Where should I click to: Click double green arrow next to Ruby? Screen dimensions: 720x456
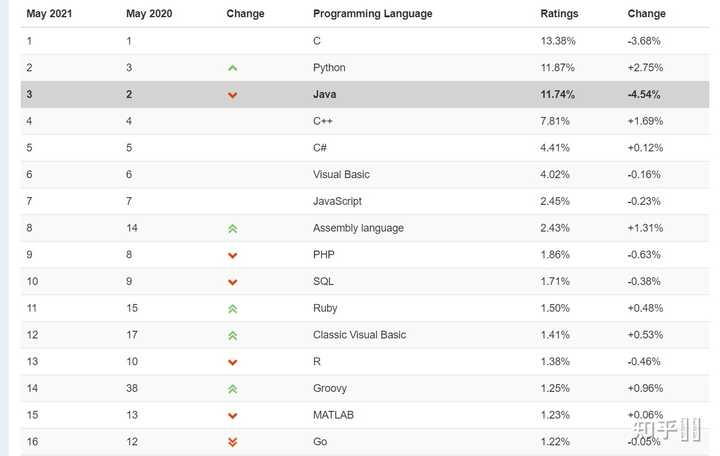click(232, 308)
